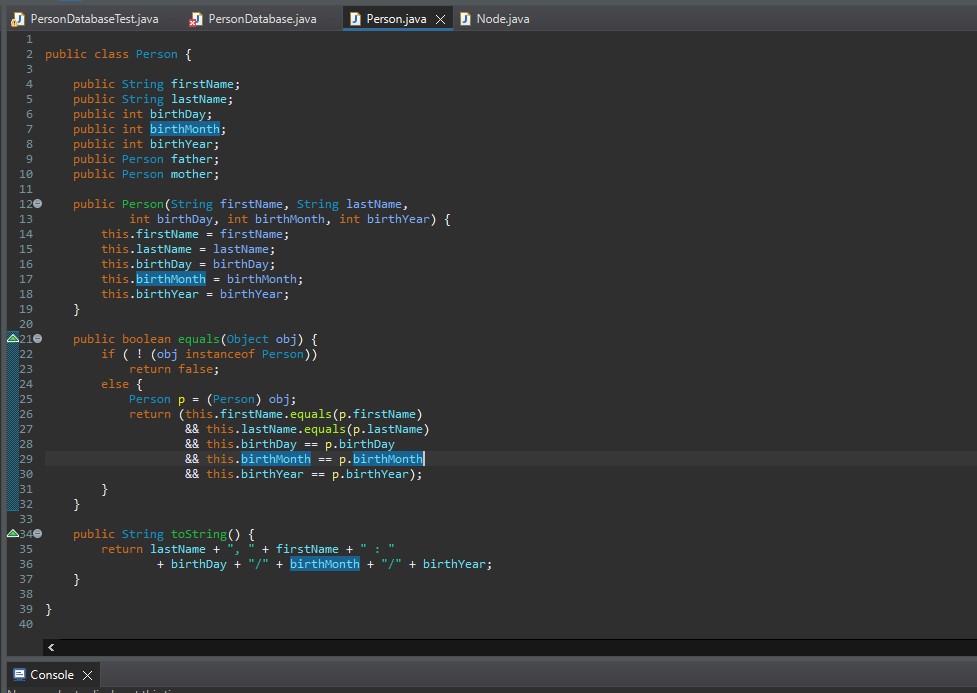The height and width of the screenshot is (693, 977).
Task: Open the PersonDatabase.java editor tab
Action: click(262, 19)
